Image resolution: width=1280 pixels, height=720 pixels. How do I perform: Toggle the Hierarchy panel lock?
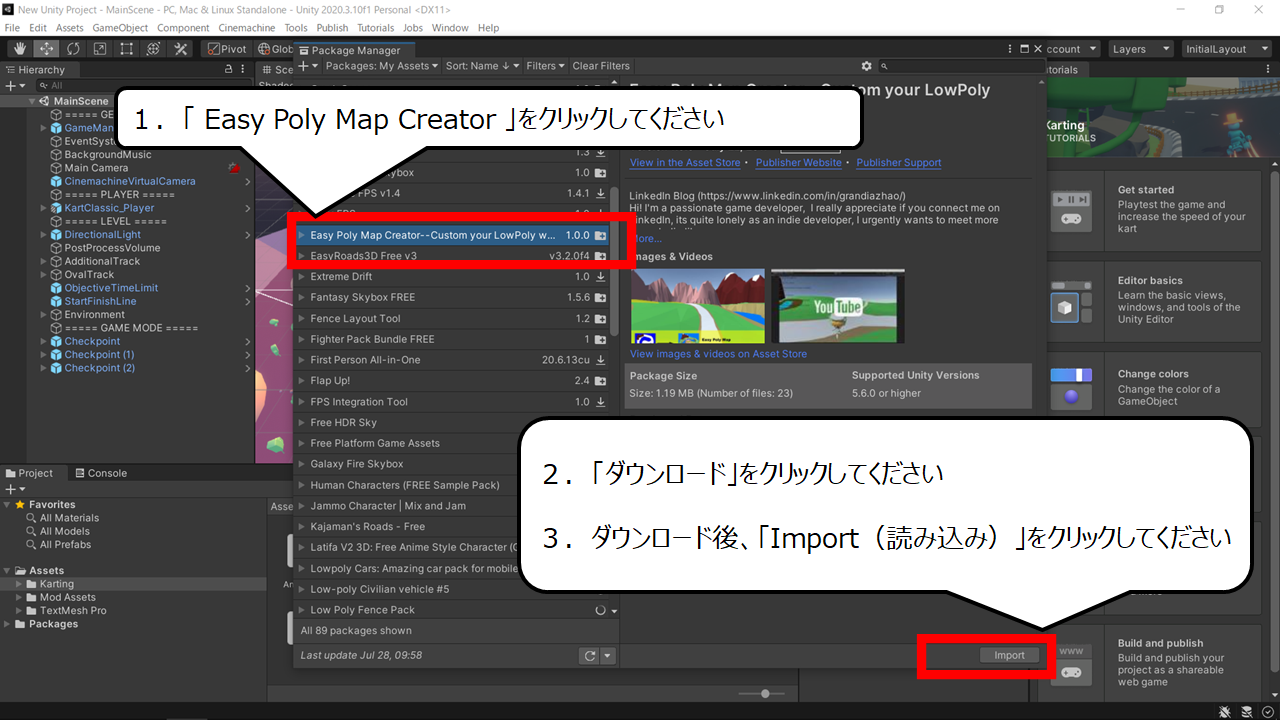[229, 70]
